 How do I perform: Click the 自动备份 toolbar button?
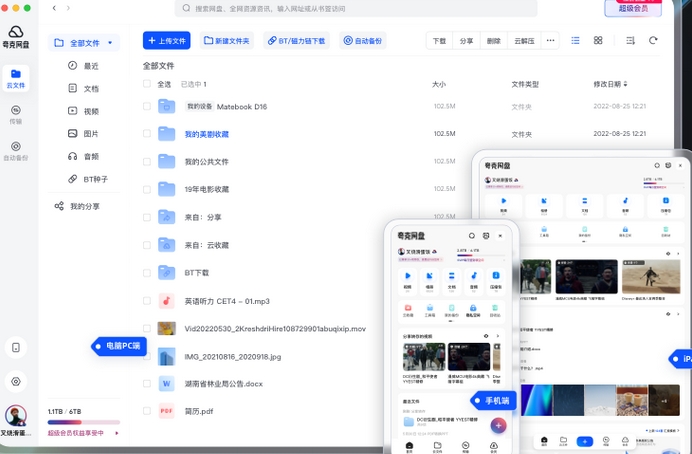pyautogui.click(x=363, y=41)
